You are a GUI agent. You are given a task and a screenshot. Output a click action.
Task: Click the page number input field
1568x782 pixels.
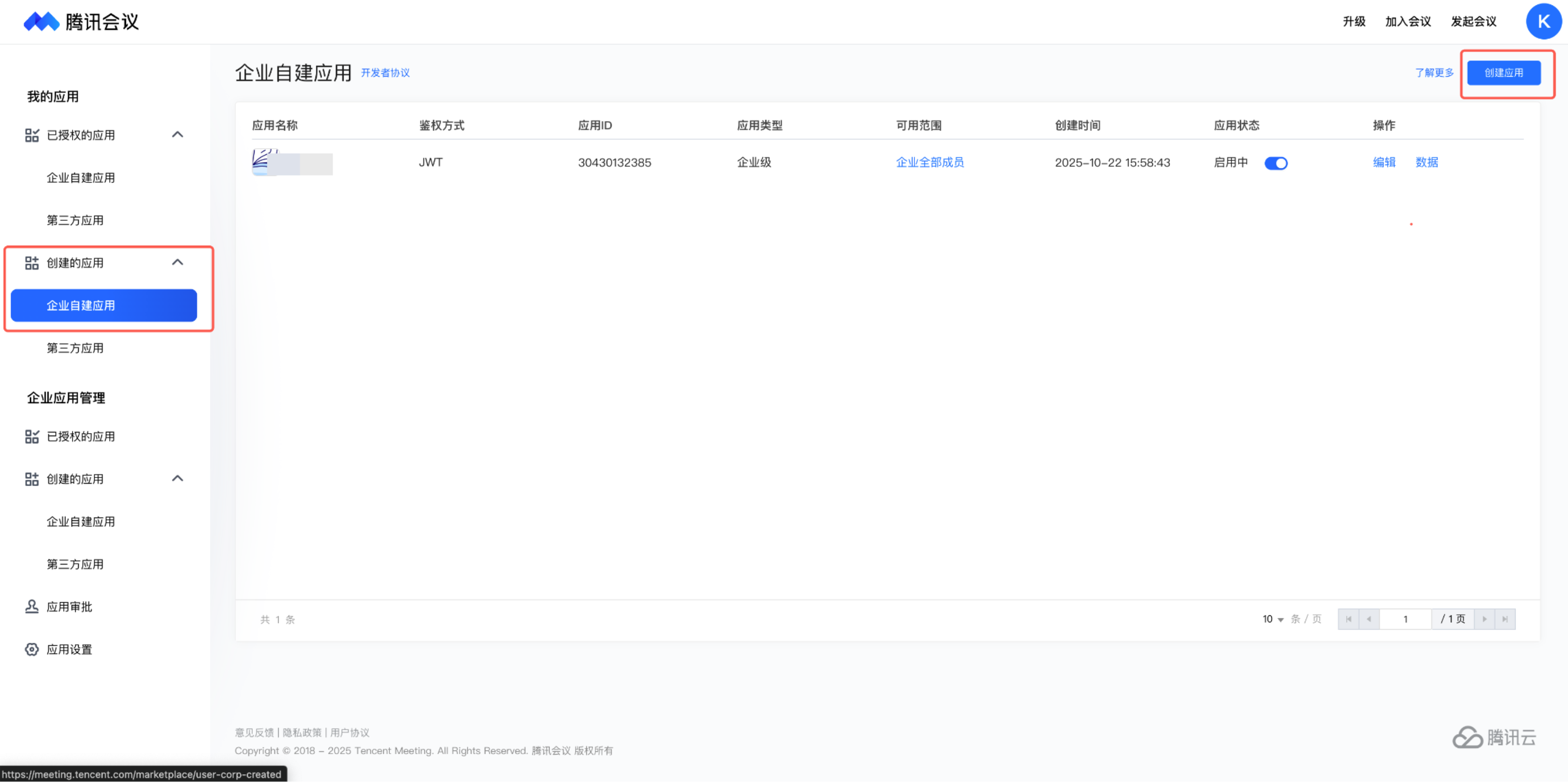(x=1406, y=619)
